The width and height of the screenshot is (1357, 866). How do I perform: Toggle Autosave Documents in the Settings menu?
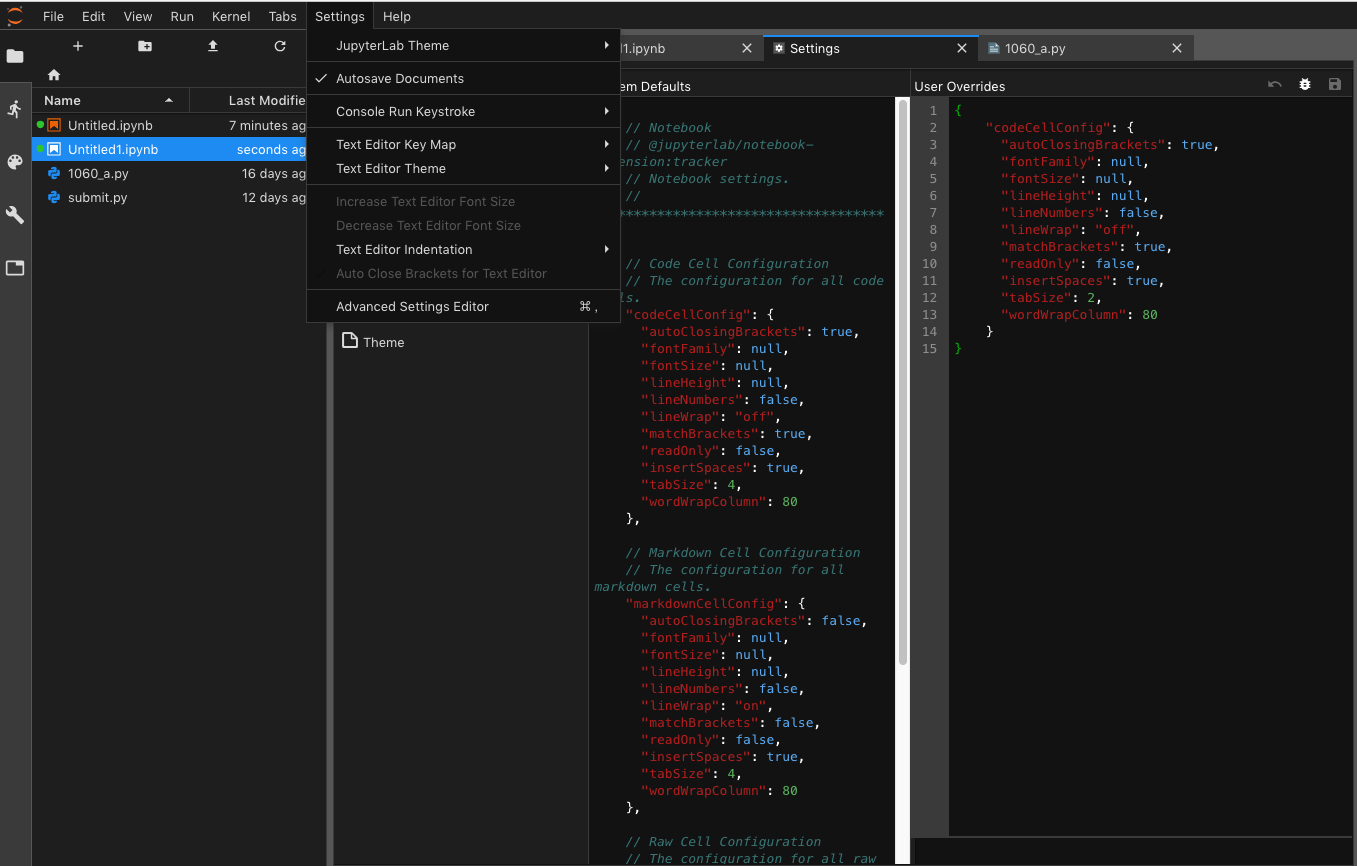(x=464, y=78)
